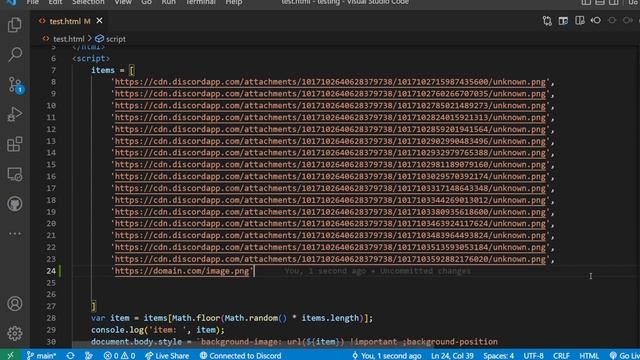Close the test.html tab
Screen dimensions: 640x360
tap(99, 20)
